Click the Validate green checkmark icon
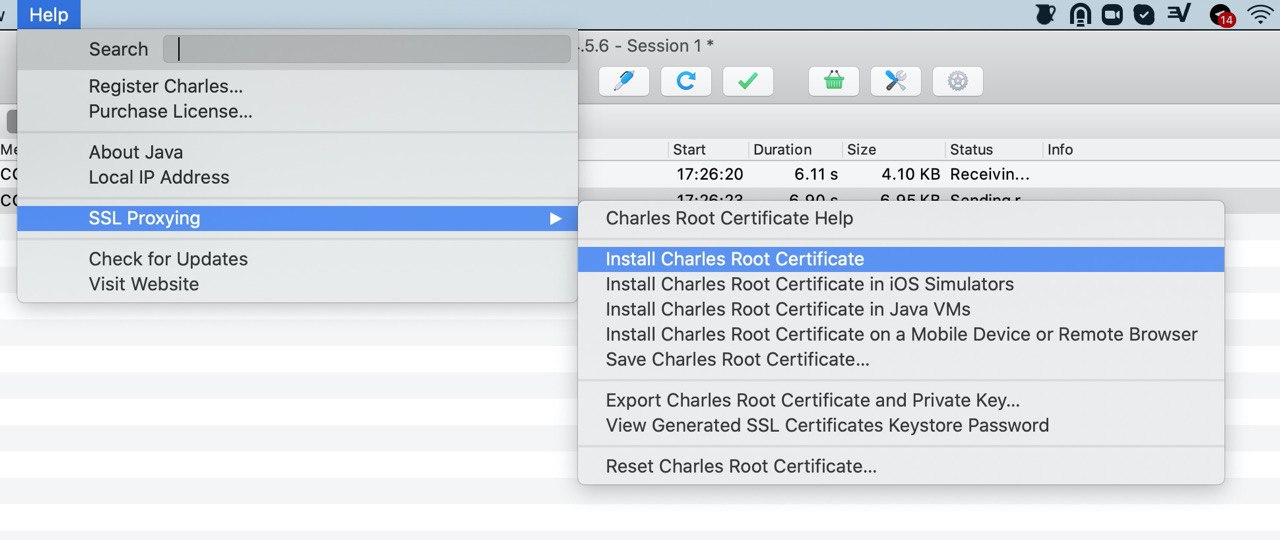 click(x=748, y=81)
